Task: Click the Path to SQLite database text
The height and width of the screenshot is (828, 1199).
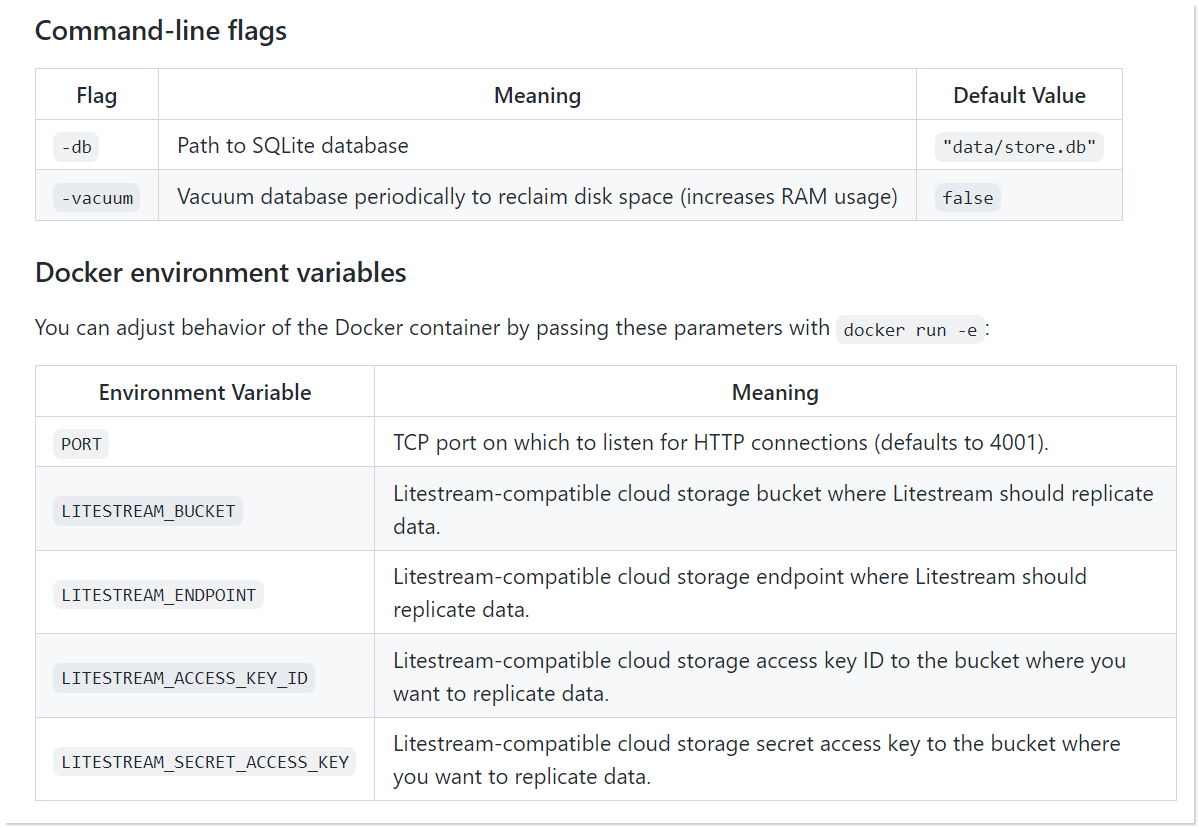Action: pos(293,146)
